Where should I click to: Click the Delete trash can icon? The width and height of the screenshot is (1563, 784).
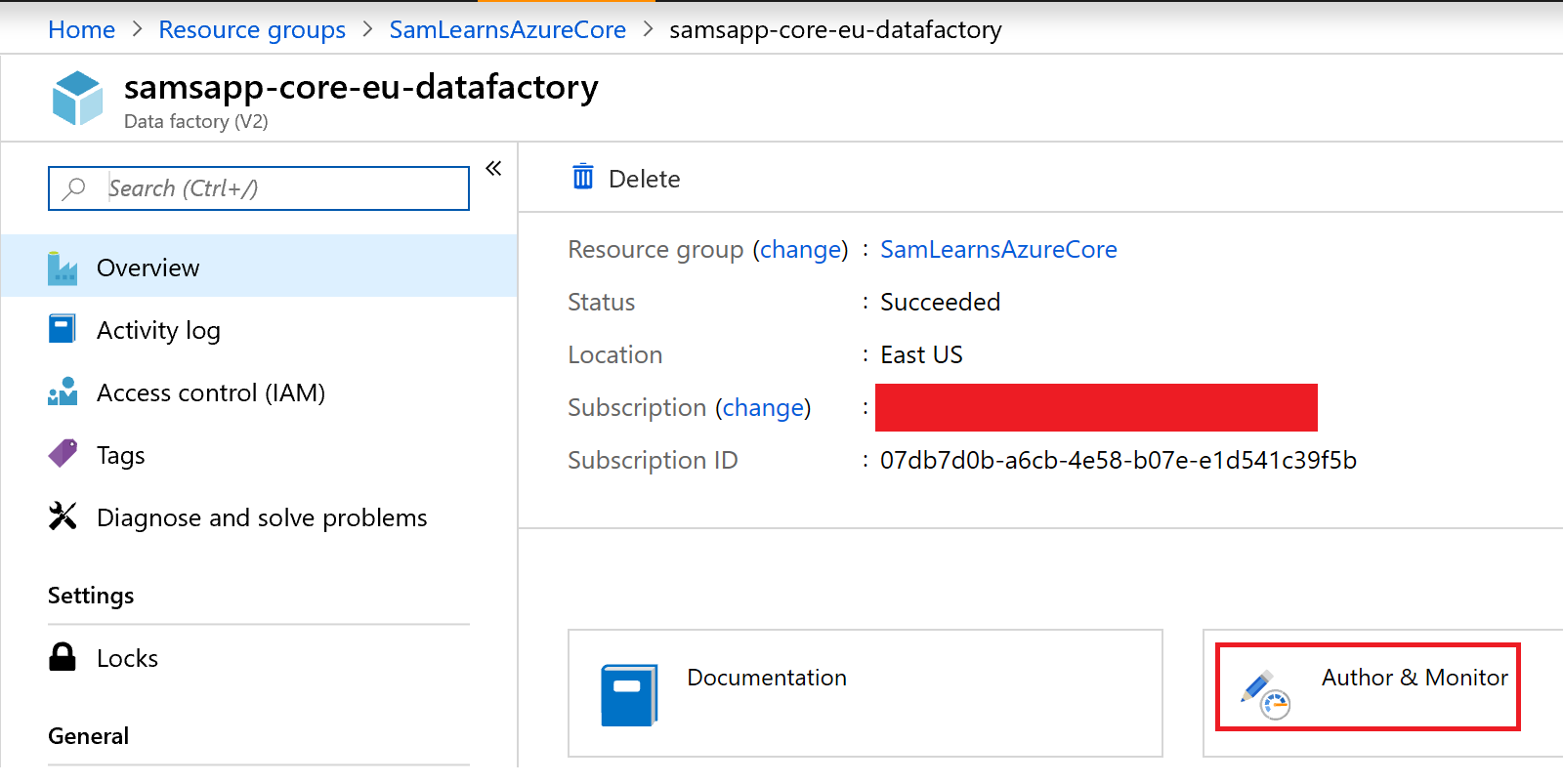coord(583,178)
